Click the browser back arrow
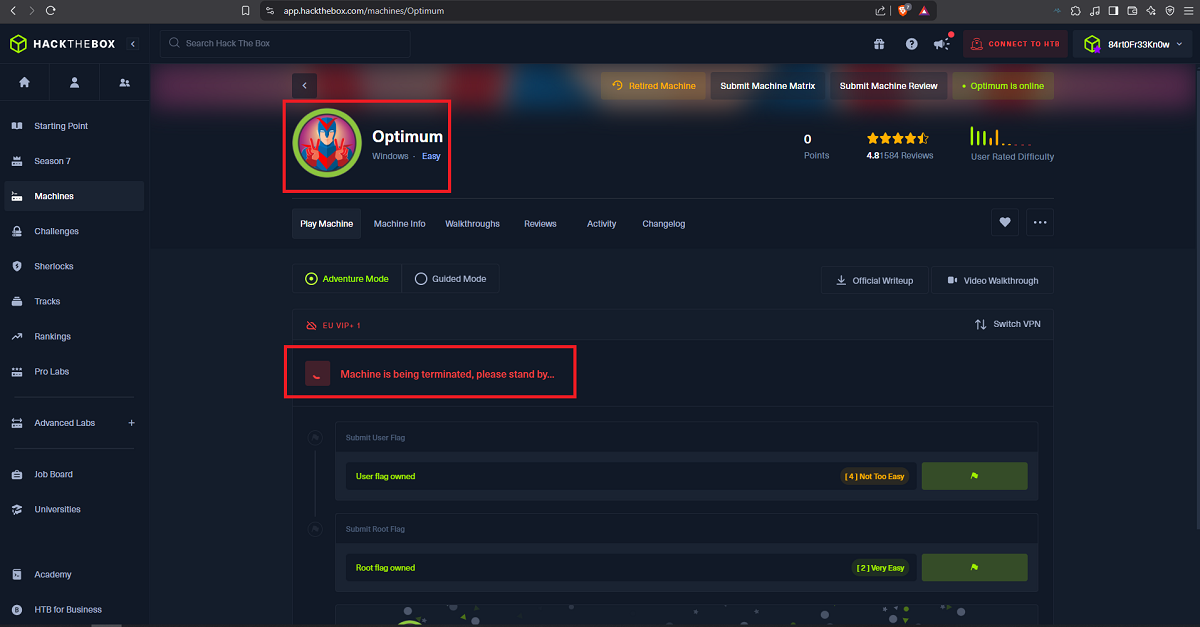 (x=13, y=10)
